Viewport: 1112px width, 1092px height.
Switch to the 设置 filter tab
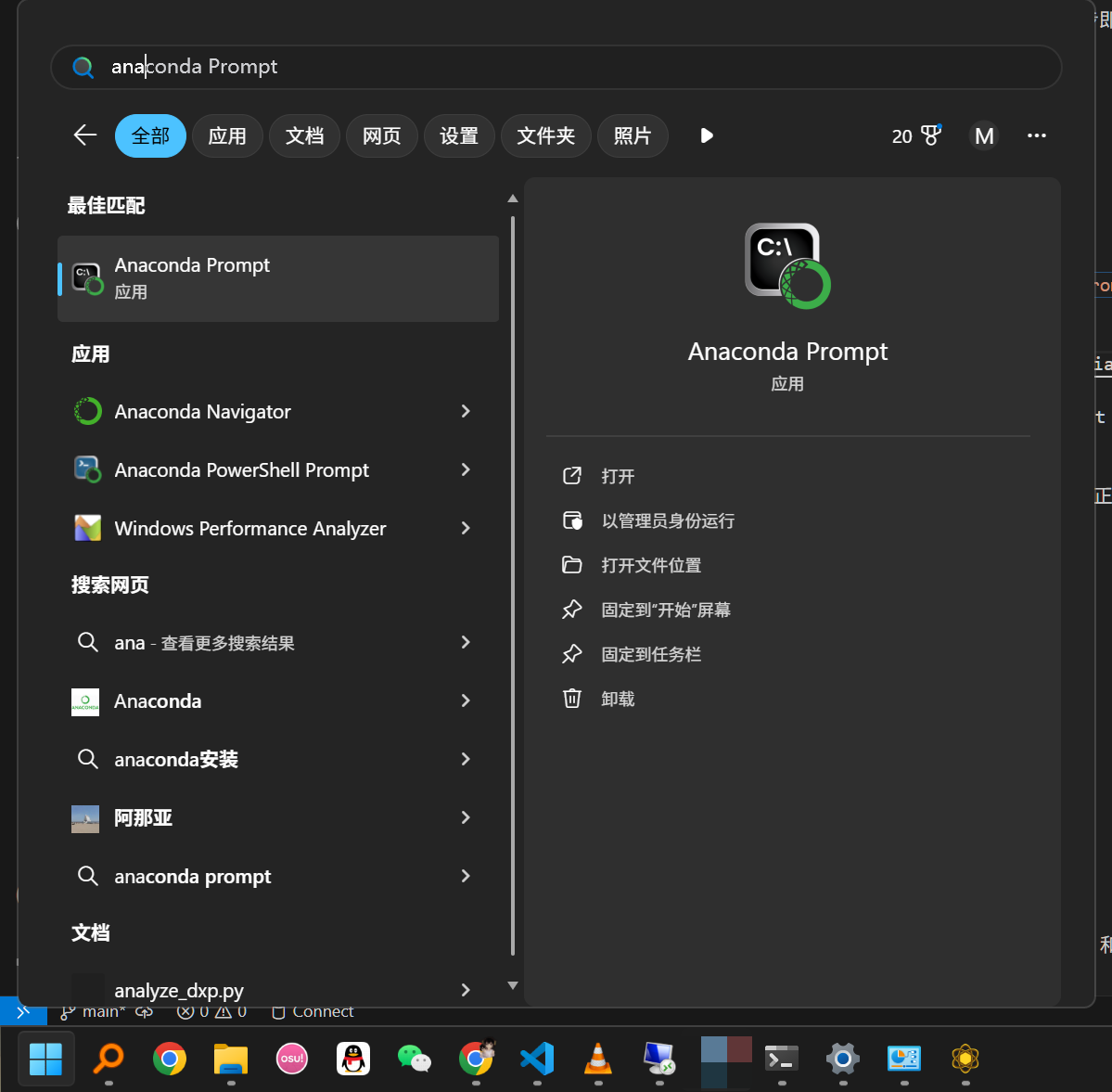[x=459, y=135]
